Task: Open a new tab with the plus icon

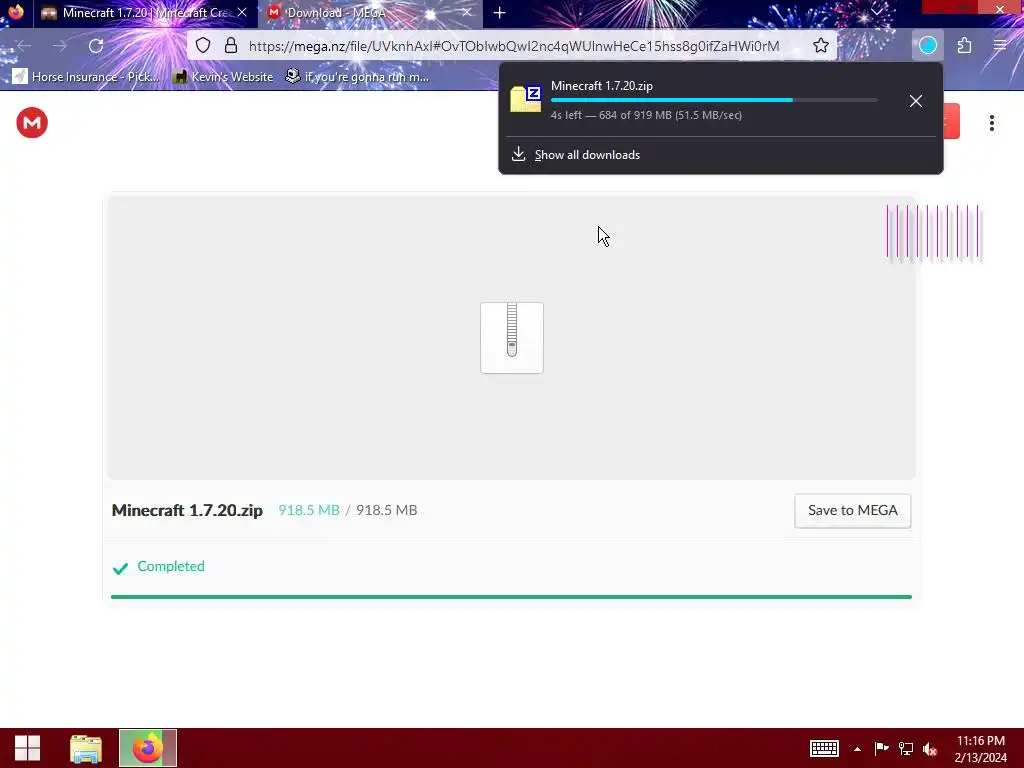Action: 500,13
